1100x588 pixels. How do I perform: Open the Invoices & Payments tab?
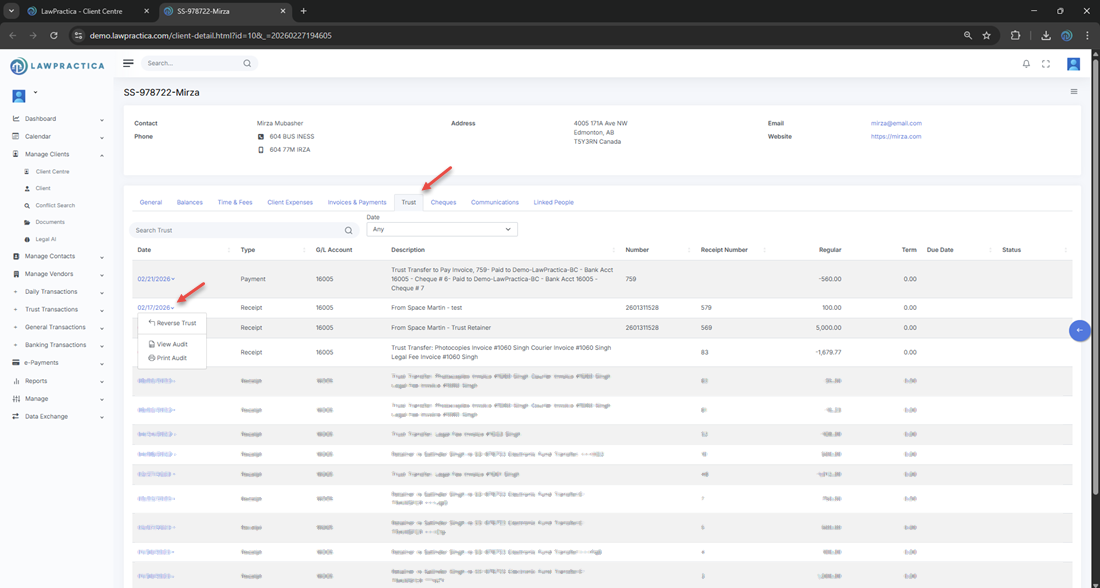click(356, 202)
